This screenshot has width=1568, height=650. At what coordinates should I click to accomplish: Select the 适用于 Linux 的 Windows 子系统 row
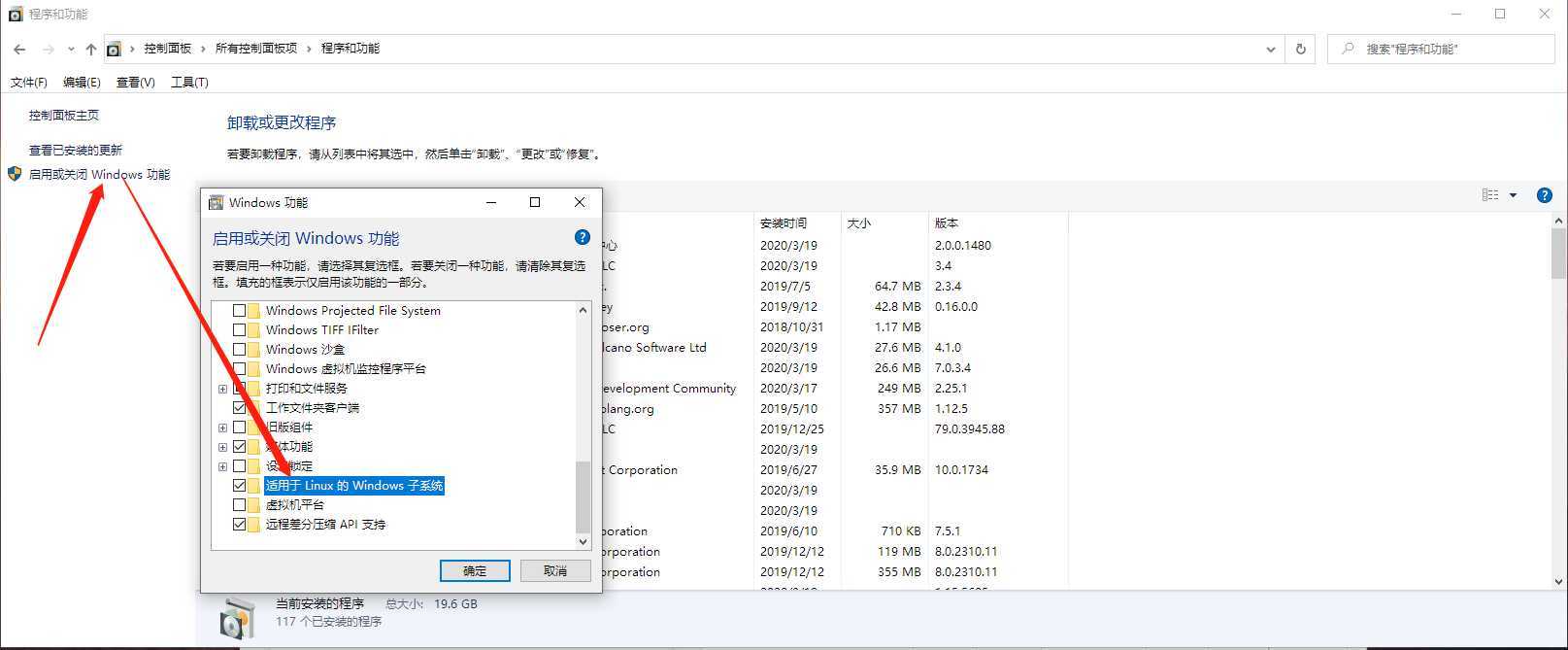coord(354,486)
